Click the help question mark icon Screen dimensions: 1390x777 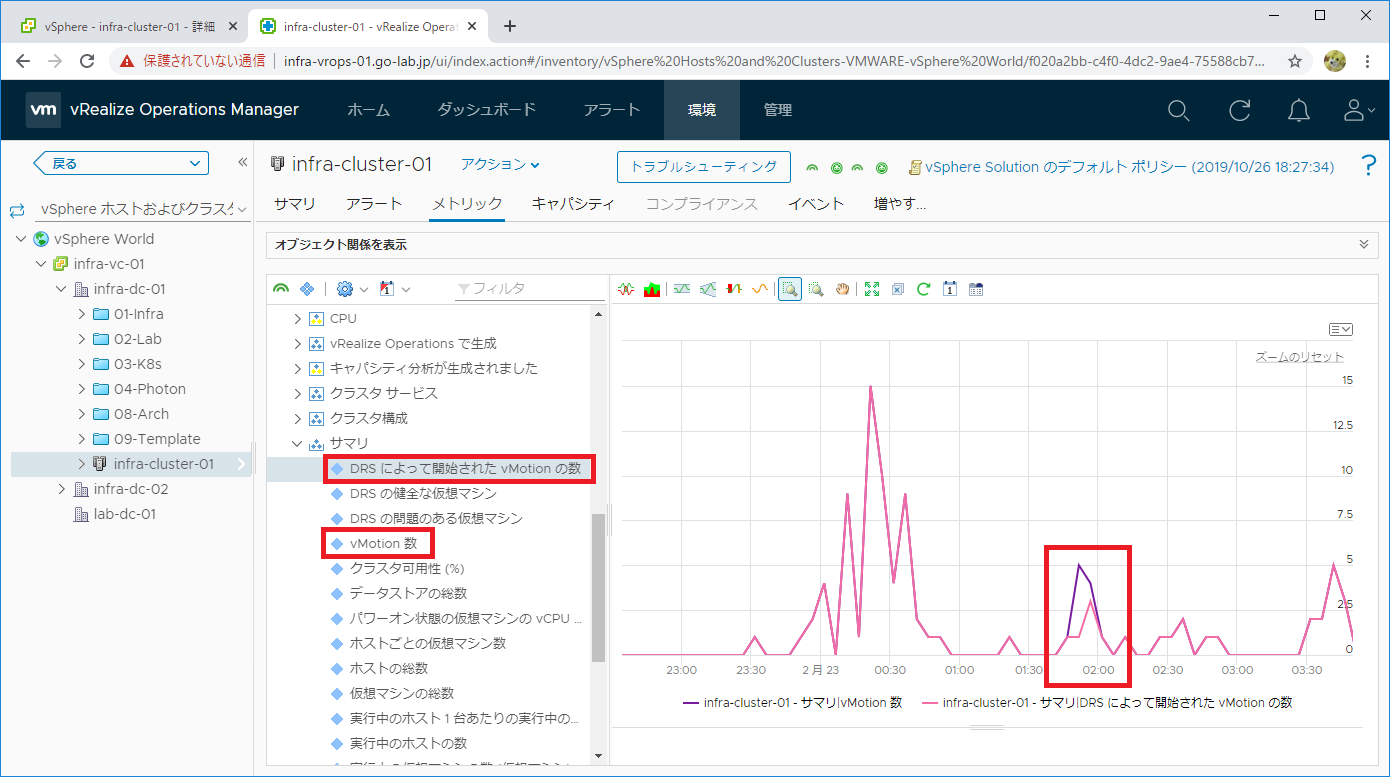(1369, 166)
